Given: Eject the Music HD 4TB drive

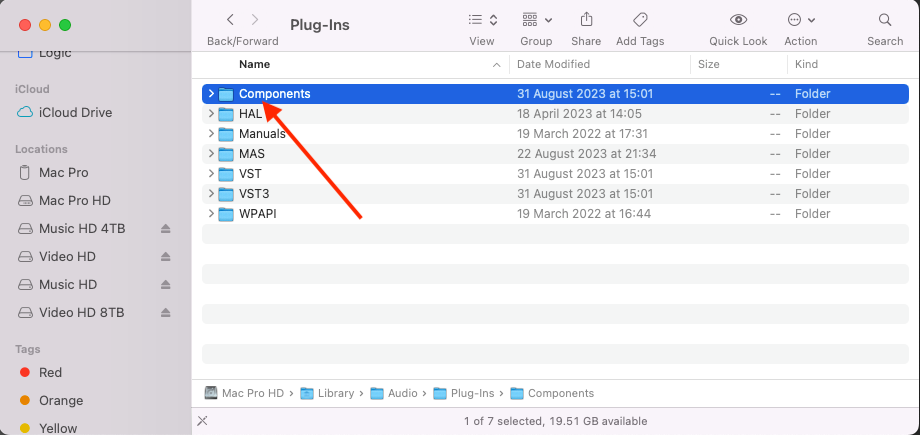Looking at the screenshot, I should (165, 229).
